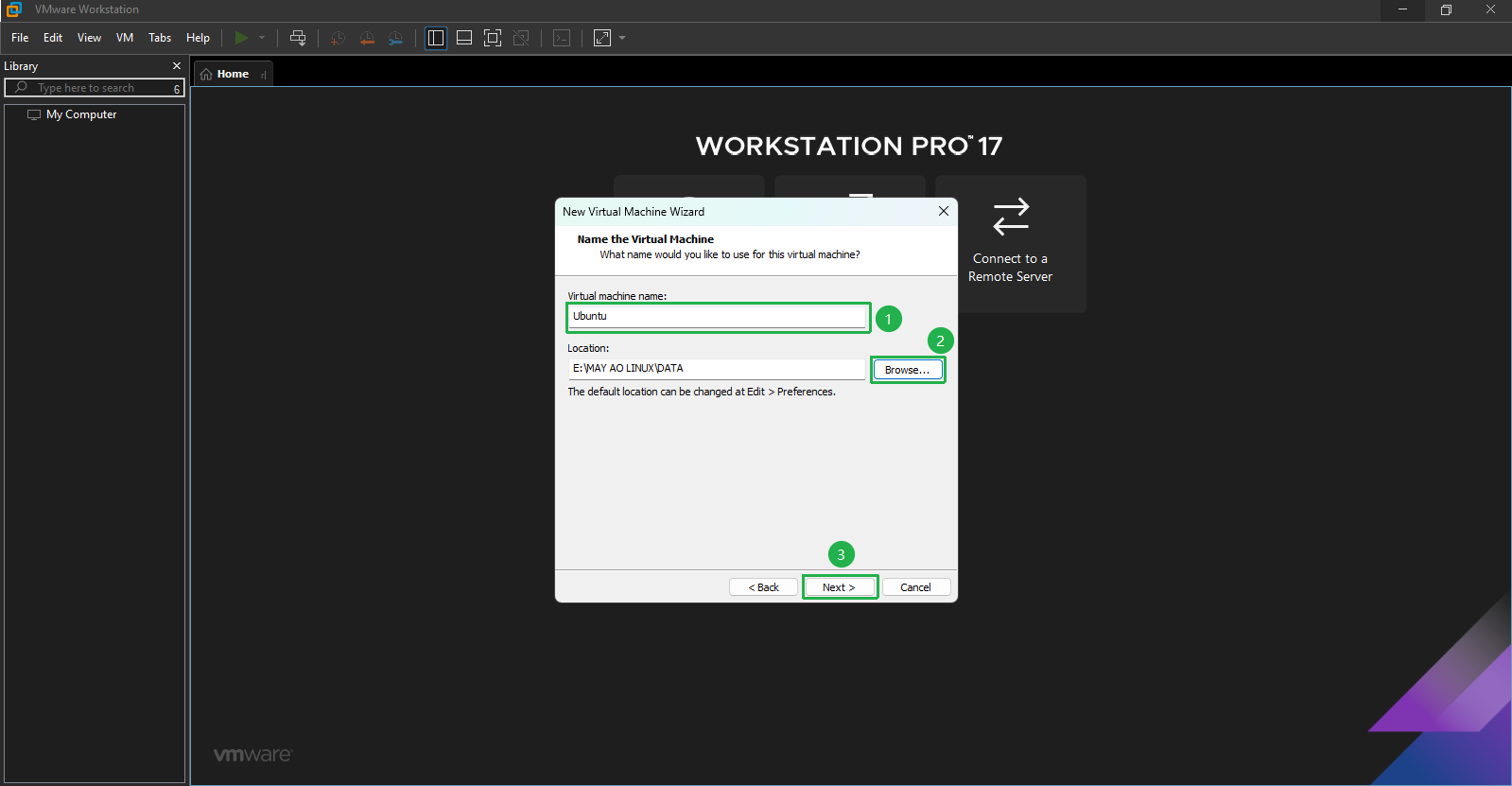Click the Unity mode icon
This screenshot has height=786, width=1512.
click(x=521, y=38)
